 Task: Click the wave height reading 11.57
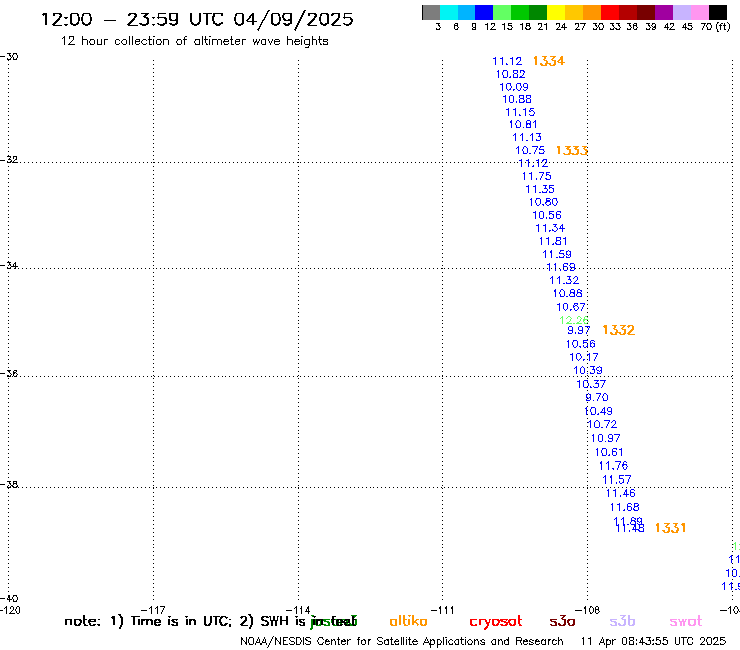[x=616, y=480]
